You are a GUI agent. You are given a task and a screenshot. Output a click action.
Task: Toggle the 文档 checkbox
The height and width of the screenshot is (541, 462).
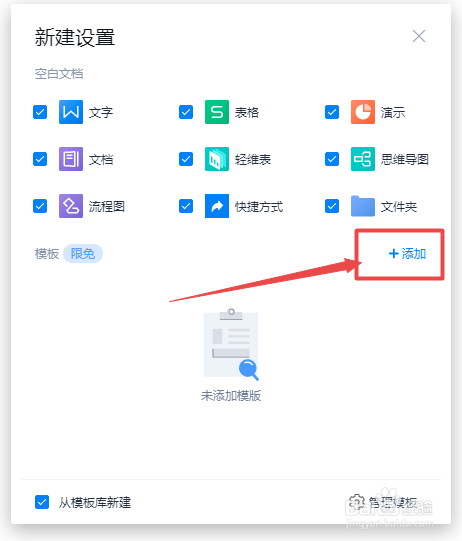click(x=40, y=159)
